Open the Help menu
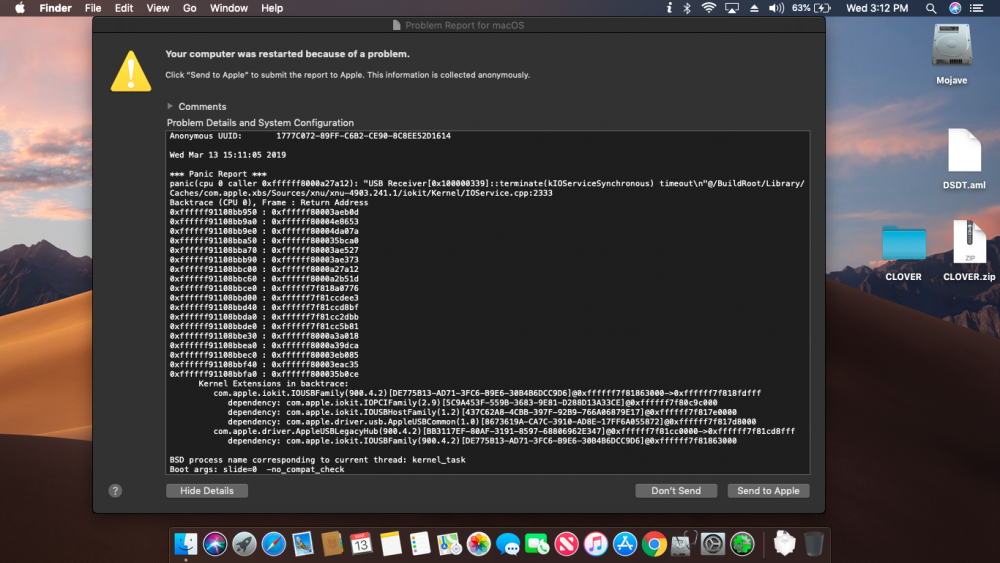This screenshot has height=563, width=1000. point(272,8)
